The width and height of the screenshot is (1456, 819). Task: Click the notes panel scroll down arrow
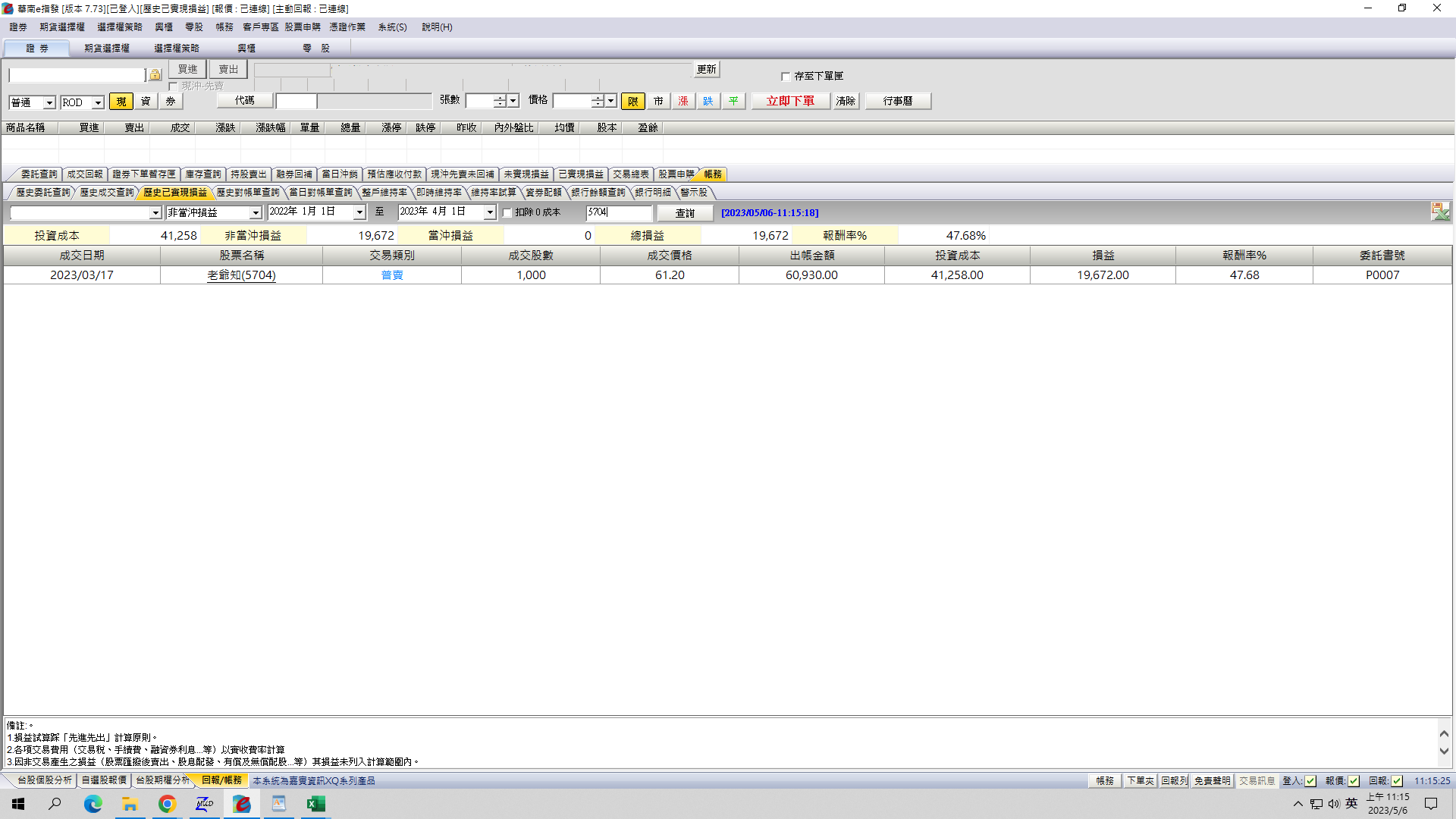click(1444, 752)
